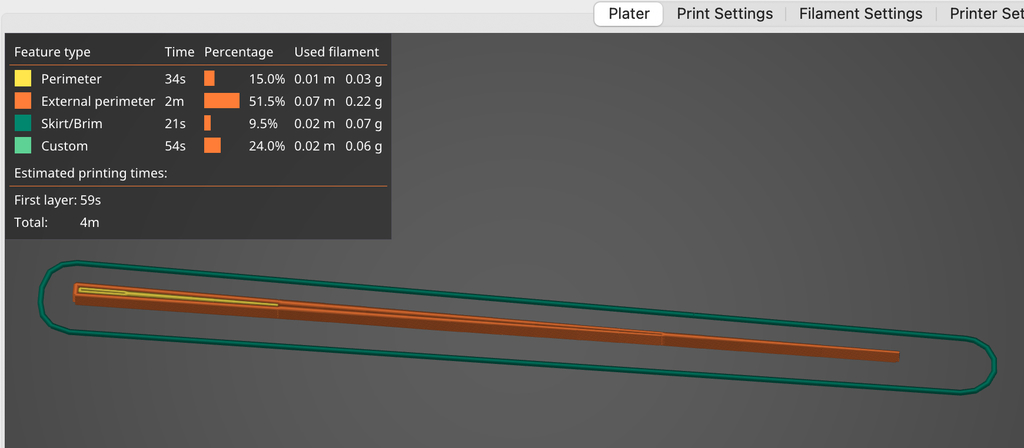Image resolution: width=1024 pixels, height=448 pixels.
Task: Click the 'Time' column header
Action: coord(180,52)
